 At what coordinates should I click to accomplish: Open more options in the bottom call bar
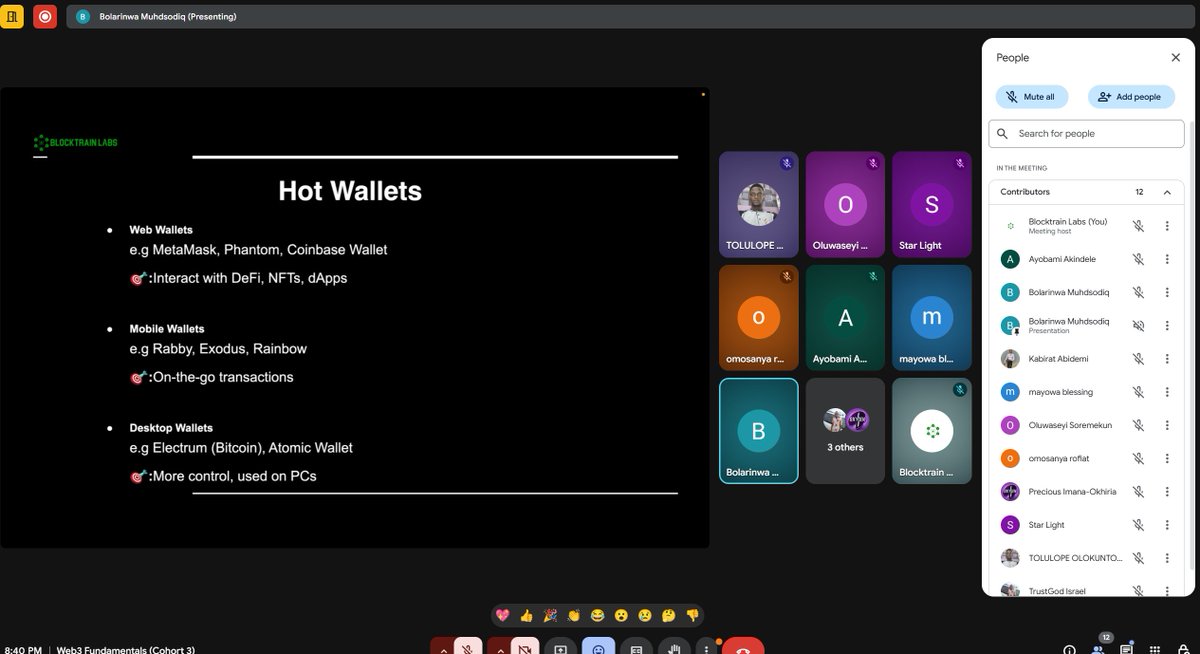[x=707, y=648]
